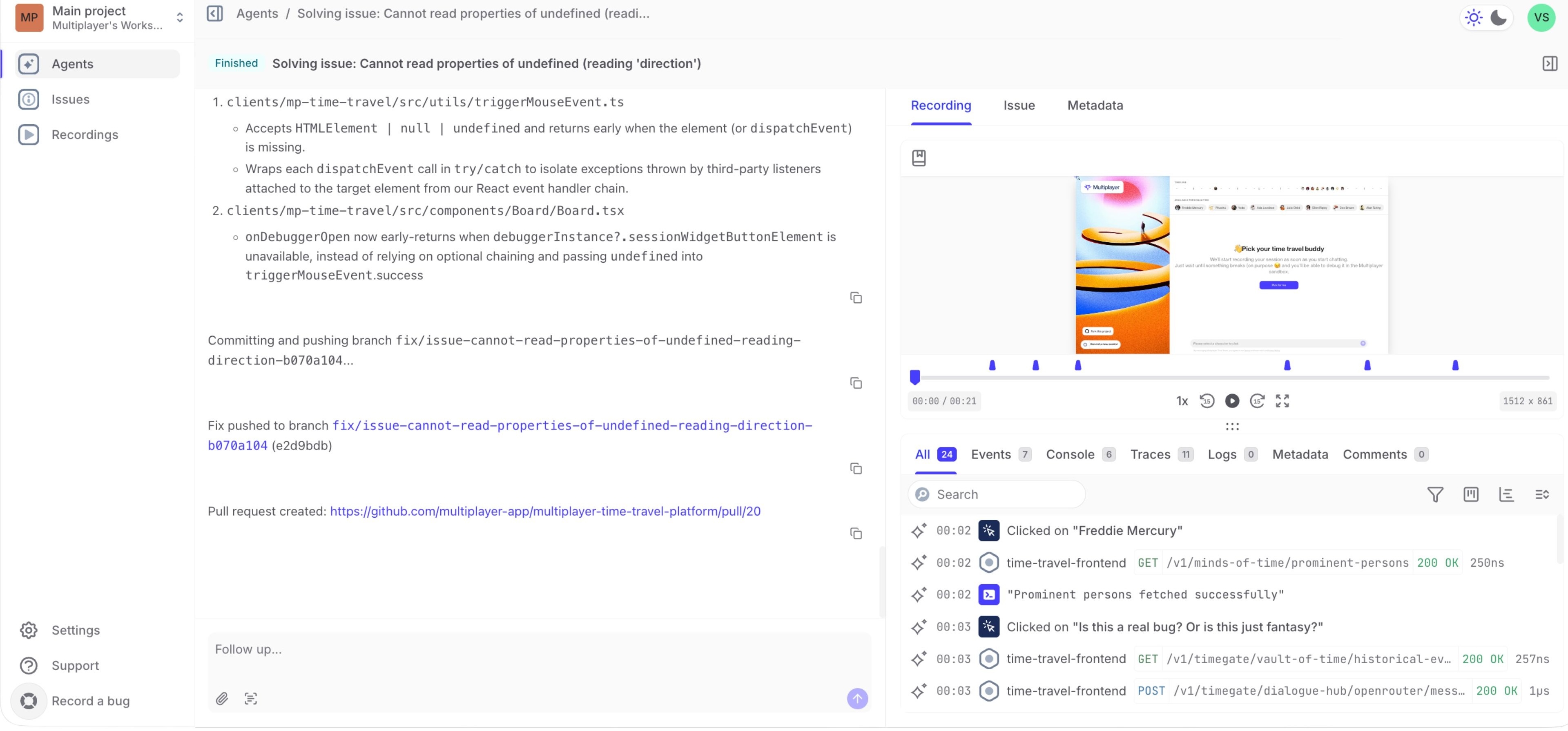Click sparkle icon for Freddie Mercury click event

918,531
